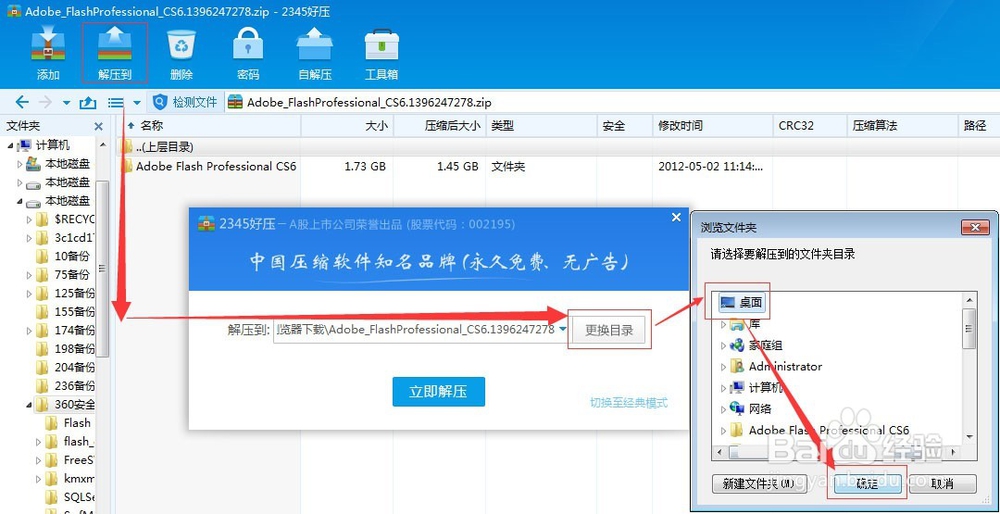Go back with the left arrow

tap(22, 102)
